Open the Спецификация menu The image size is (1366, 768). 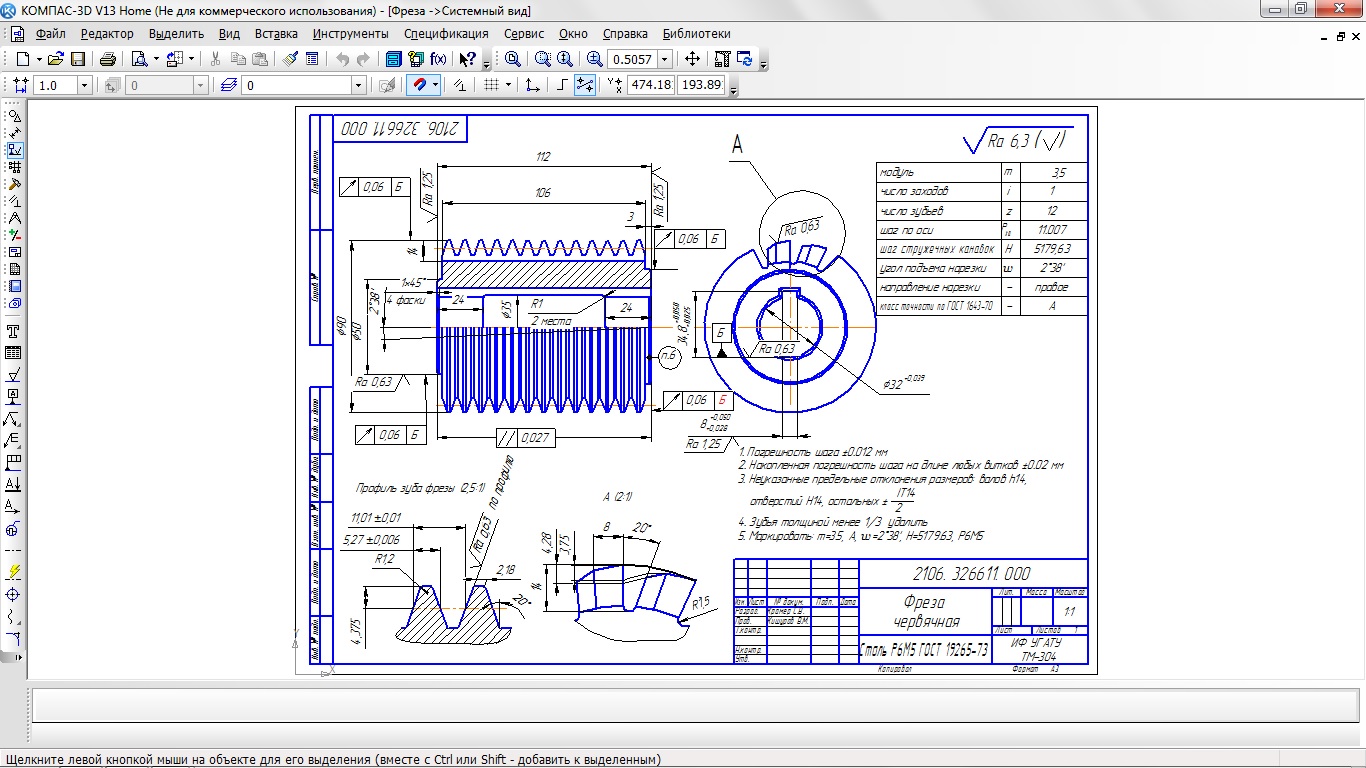pos(446,34)
